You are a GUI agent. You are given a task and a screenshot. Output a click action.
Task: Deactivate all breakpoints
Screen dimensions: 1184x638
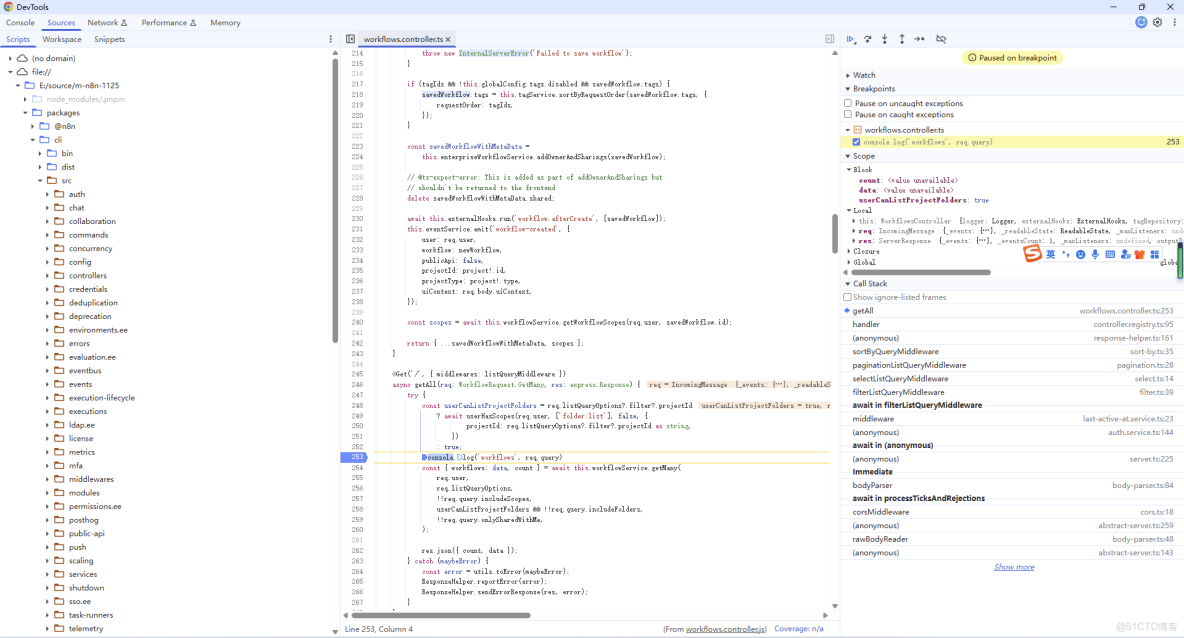[941, 39]
